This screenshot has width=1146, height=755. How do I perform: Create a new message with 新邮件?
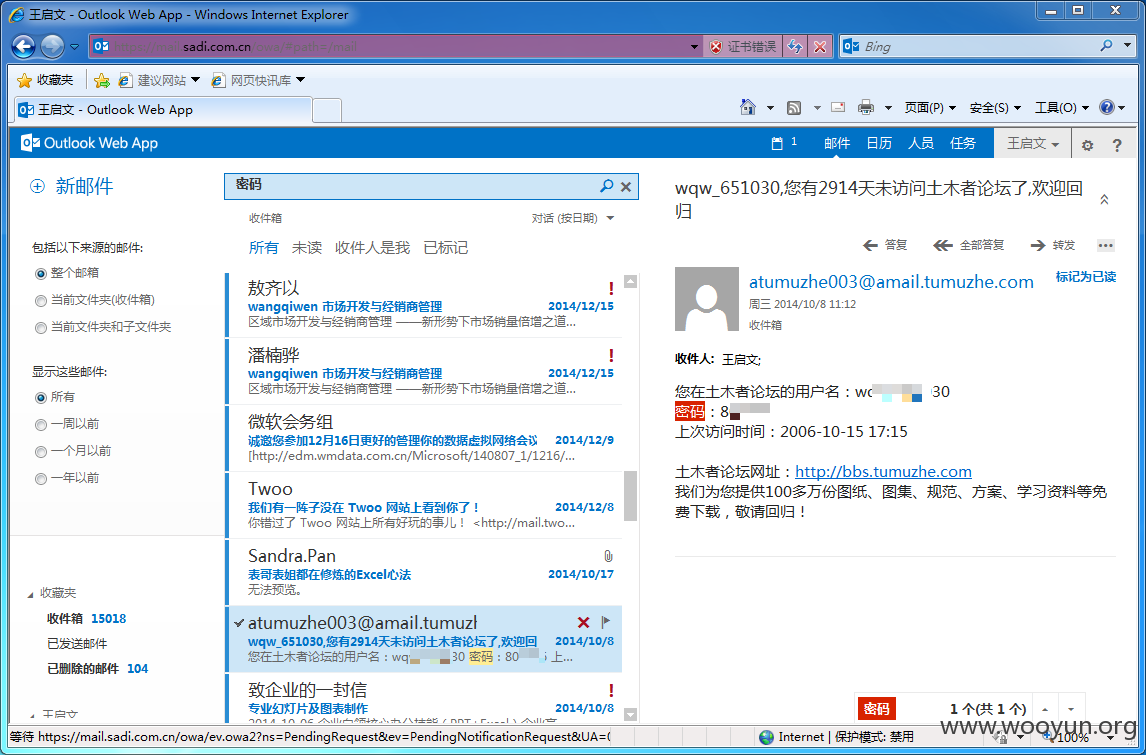point(72,186)
